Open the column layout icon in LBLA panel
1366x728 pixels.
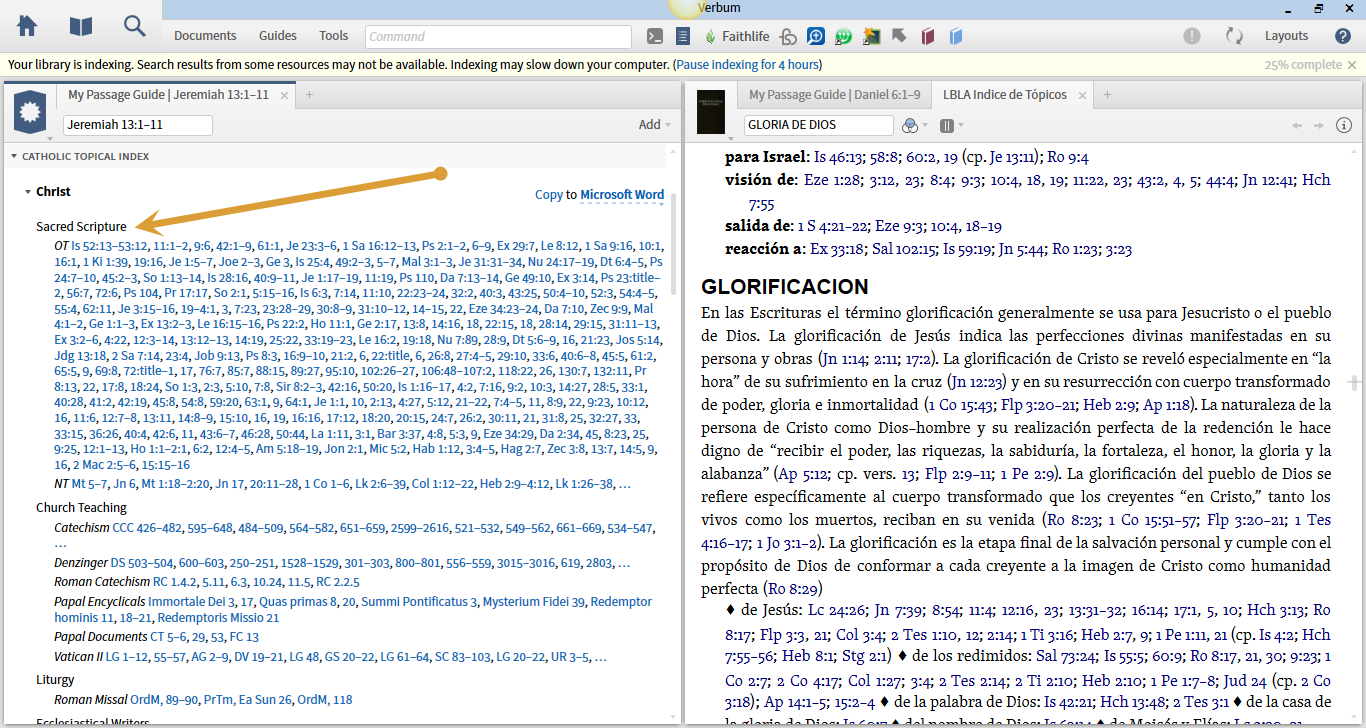[x=946, y=126]
